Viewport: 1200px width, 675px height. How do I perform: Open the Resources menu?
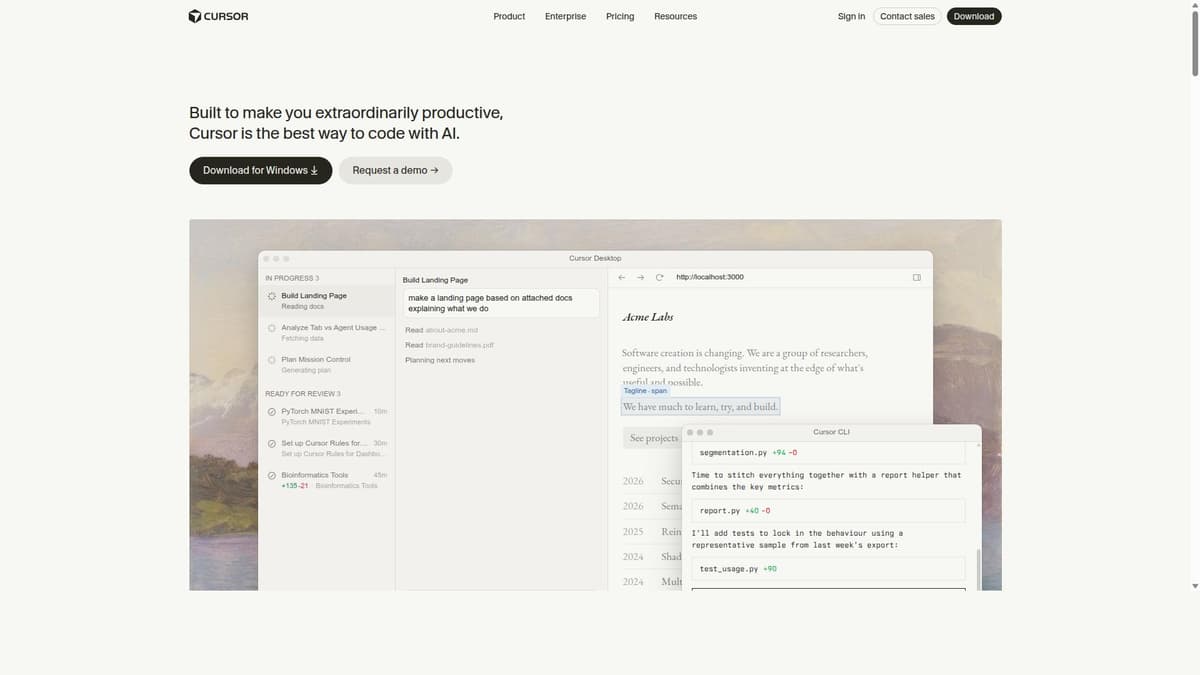point(675,16)
